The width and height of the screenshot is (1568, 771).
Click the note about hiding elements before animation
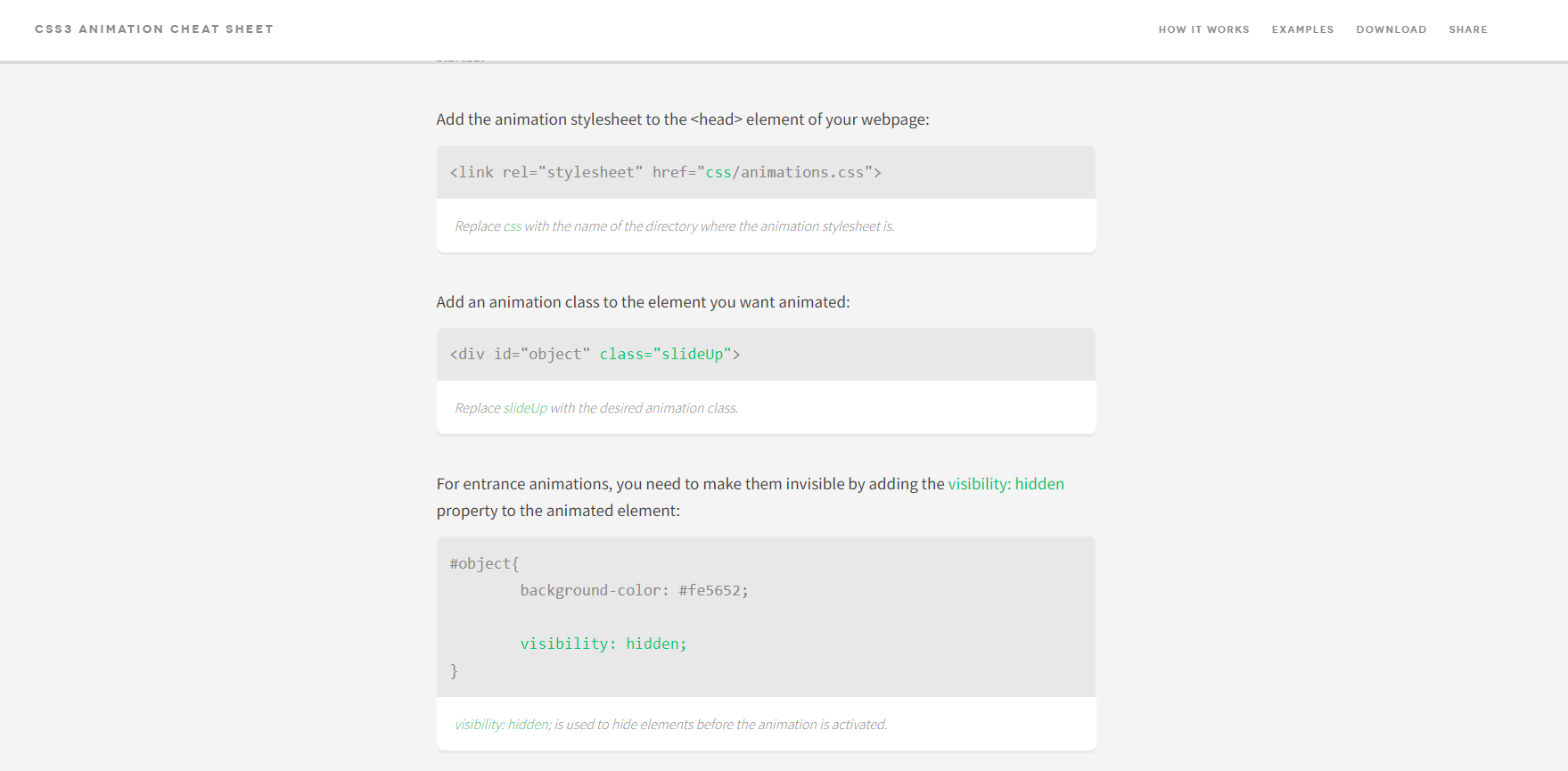click(670, 725)
